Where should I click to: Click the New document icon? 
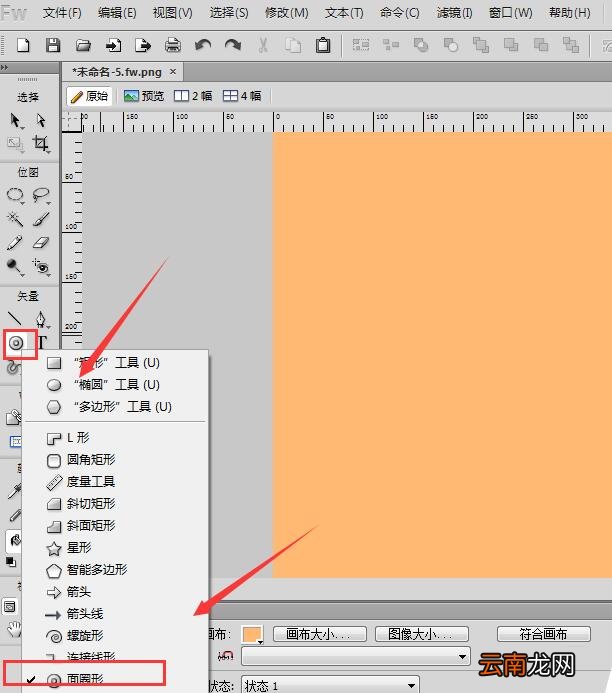tap(23, 45)
